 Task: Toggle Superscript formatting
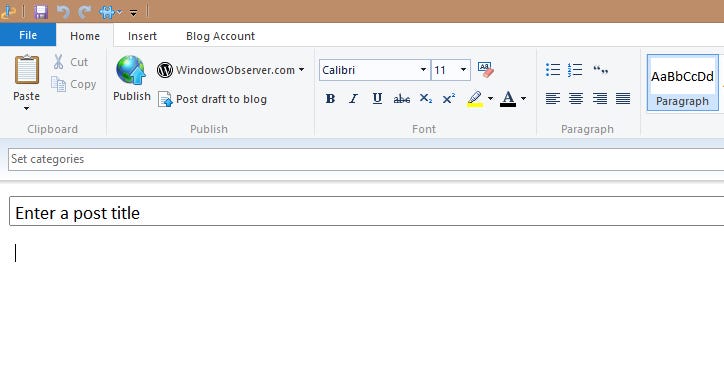[449, 98]
